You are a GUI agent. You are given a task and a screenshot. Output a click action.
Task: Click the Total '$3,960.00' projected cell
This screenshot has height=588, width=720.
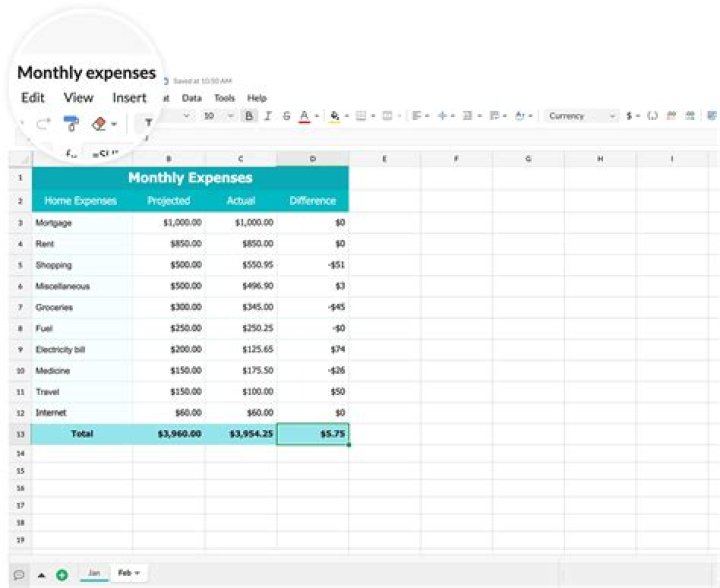click(169, 434)
